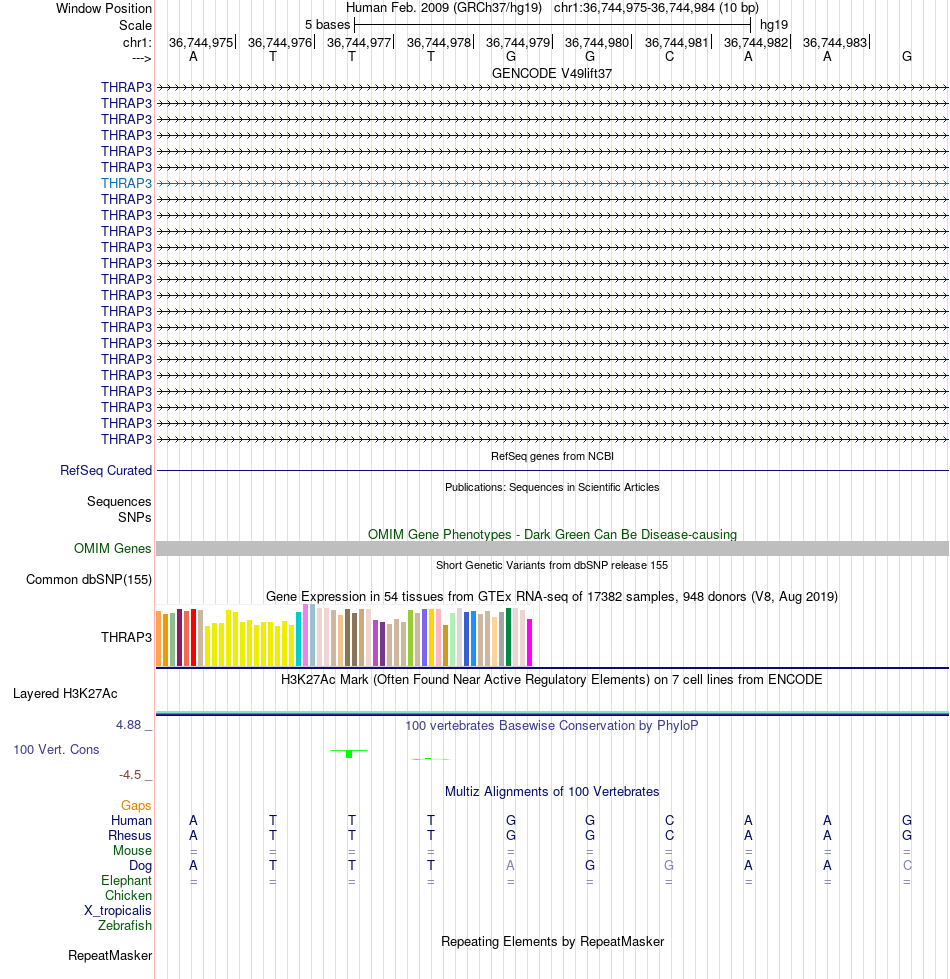Image resolution: width=950 pixels, height=979 pixels.
Task: Click the genome title Human Feb. 2009 (GRCh37/hg19)
Action: tap(444, 8)
